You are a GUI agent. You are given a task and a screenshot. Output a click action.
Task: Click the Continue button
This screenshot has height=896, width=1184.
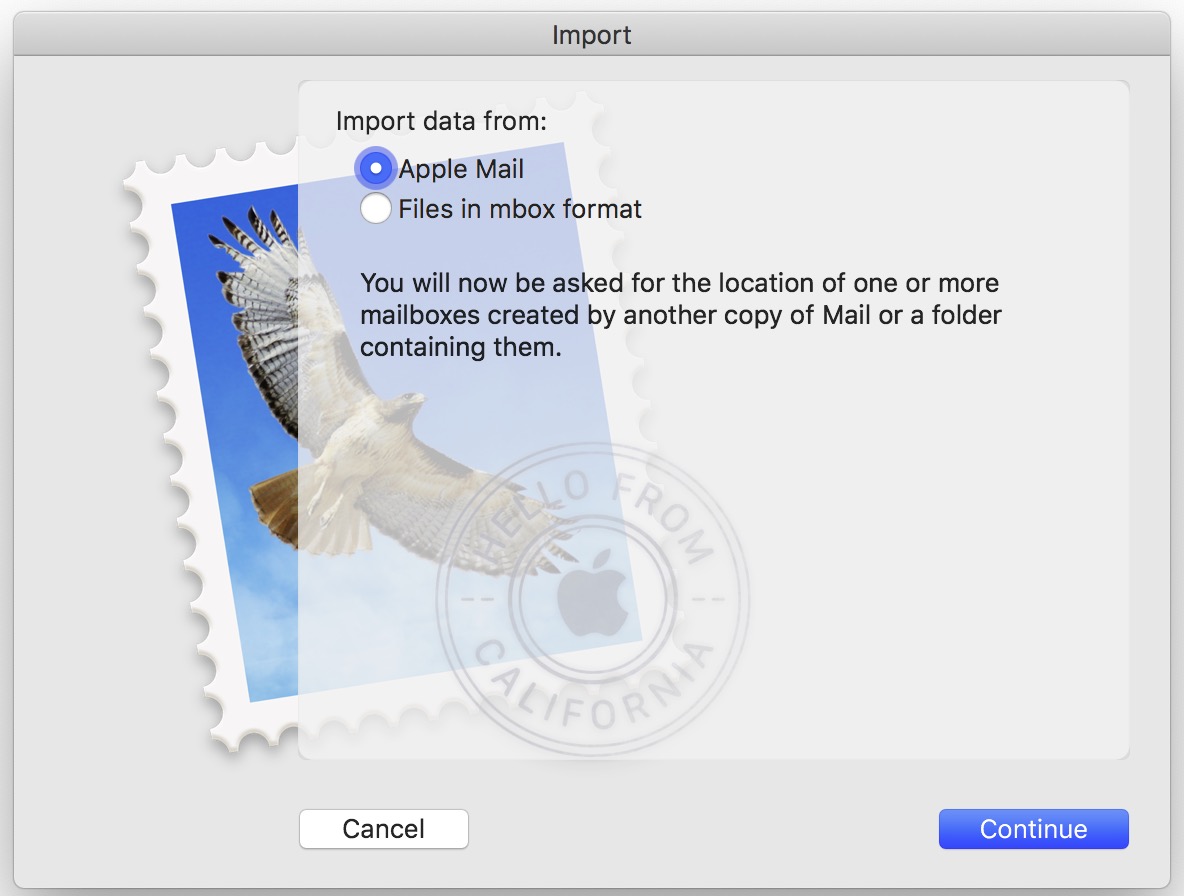coord(1033,829)
